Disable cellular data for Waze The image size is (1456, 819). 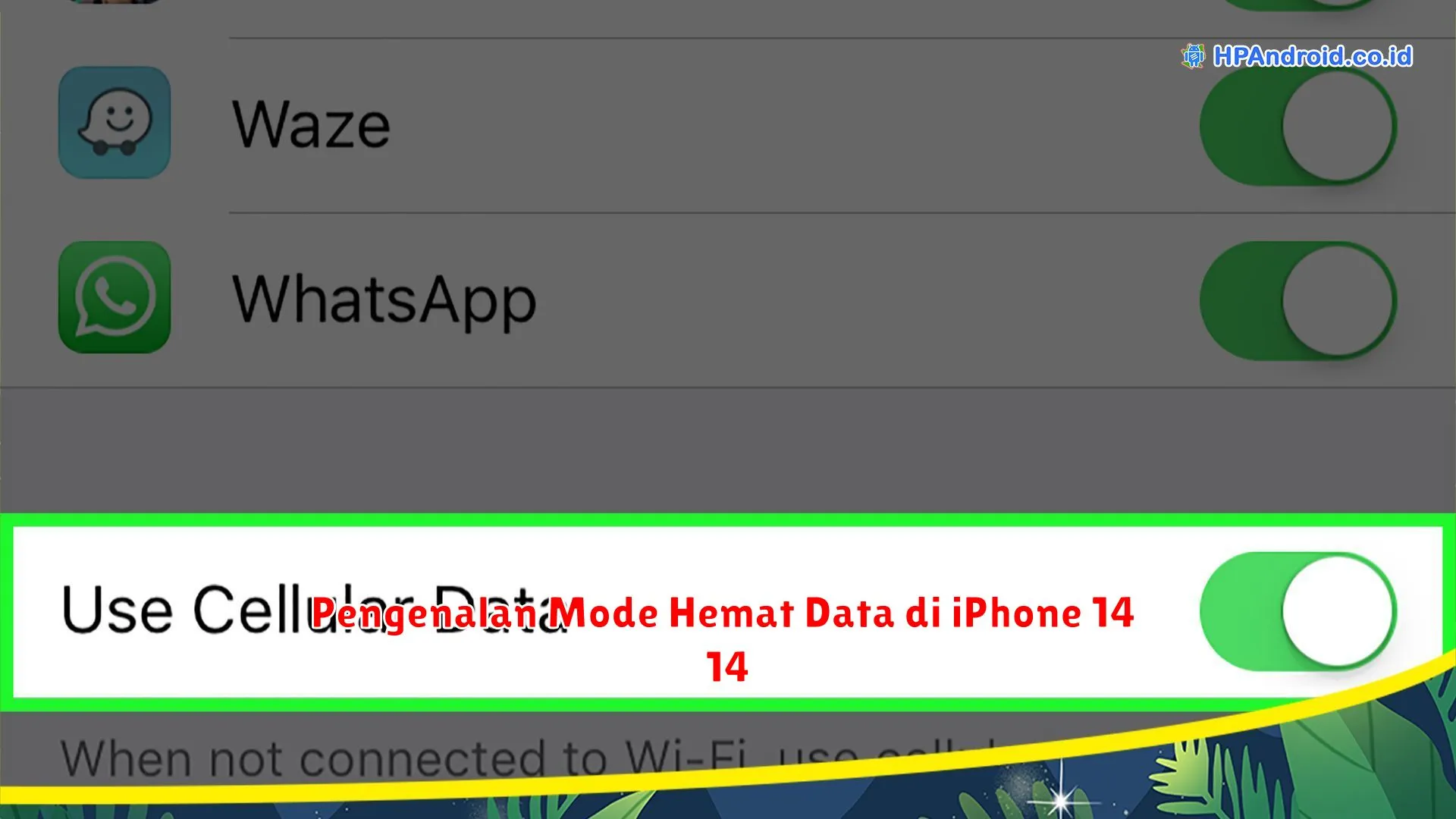click(x=1298, y=126)
